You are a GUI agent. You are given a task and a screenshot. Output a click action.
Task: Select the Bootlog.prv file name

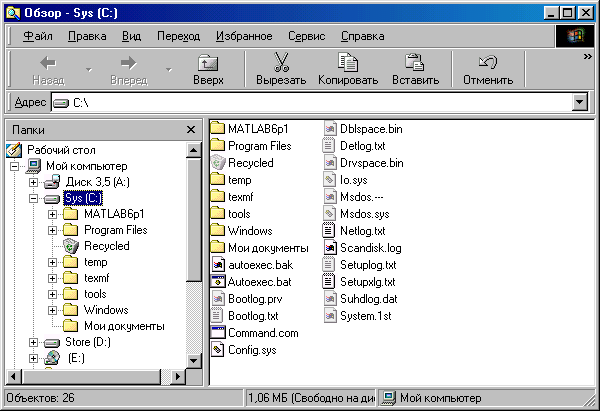coord(255,299)
